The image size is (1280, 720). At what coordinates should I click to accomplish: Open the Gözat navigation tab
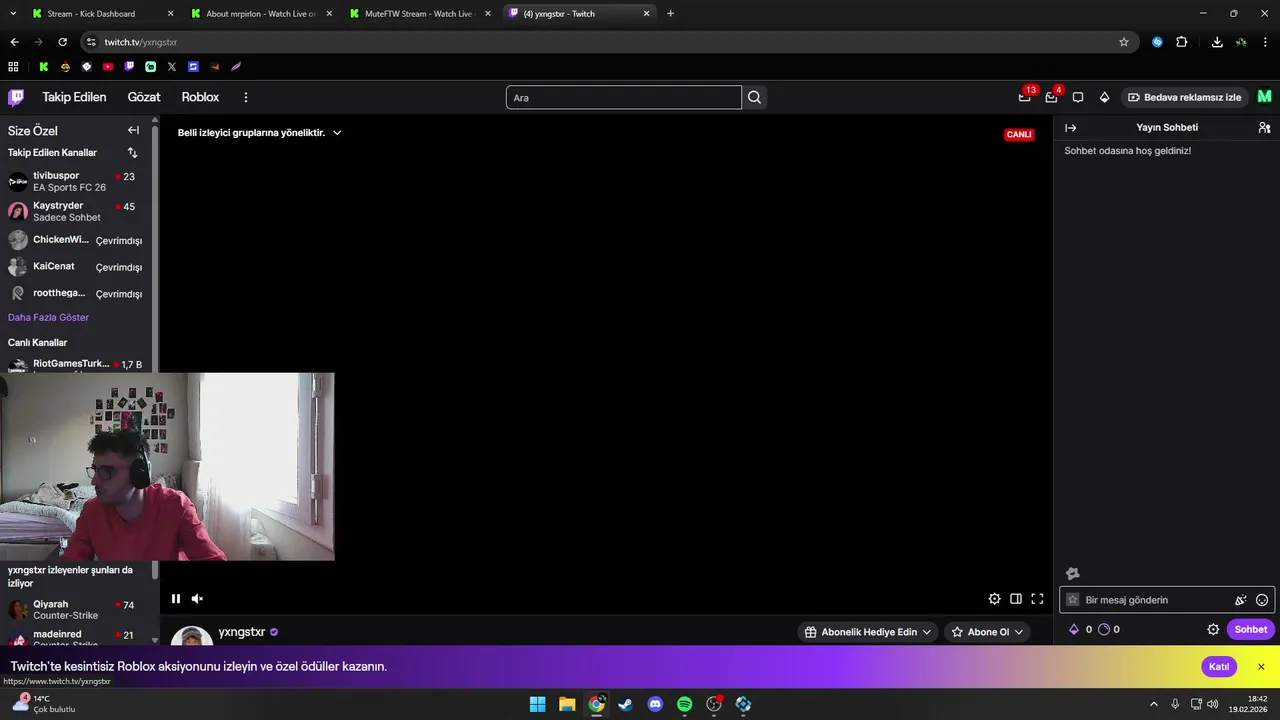click(x=144, y=97)
